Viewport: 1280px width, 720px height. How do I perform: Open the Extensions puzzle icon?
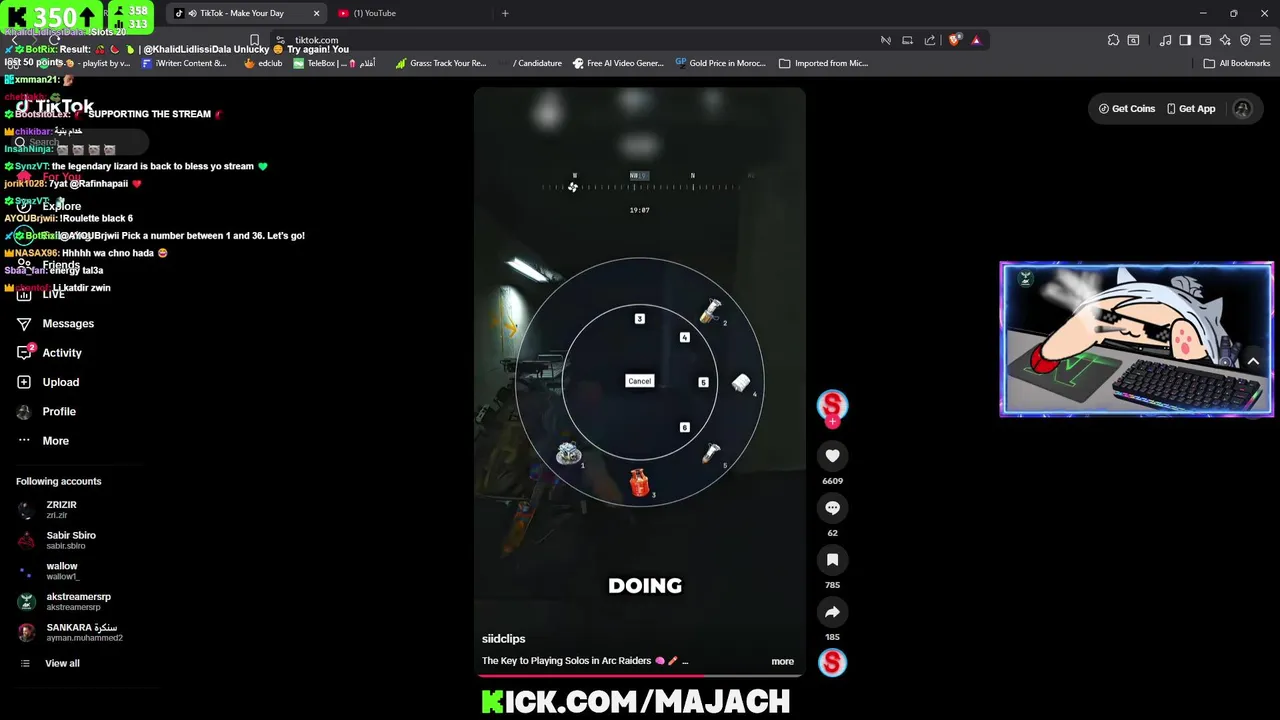[x=1113, y=40]
